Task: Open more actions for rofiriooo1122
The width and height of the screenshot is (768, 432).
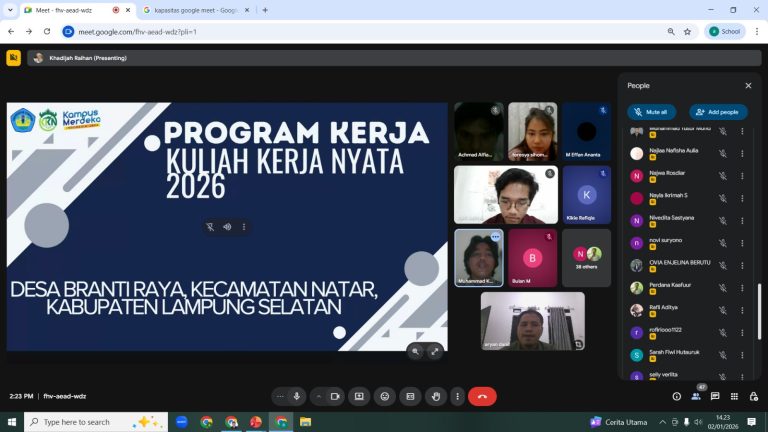Action: [742, 333]
